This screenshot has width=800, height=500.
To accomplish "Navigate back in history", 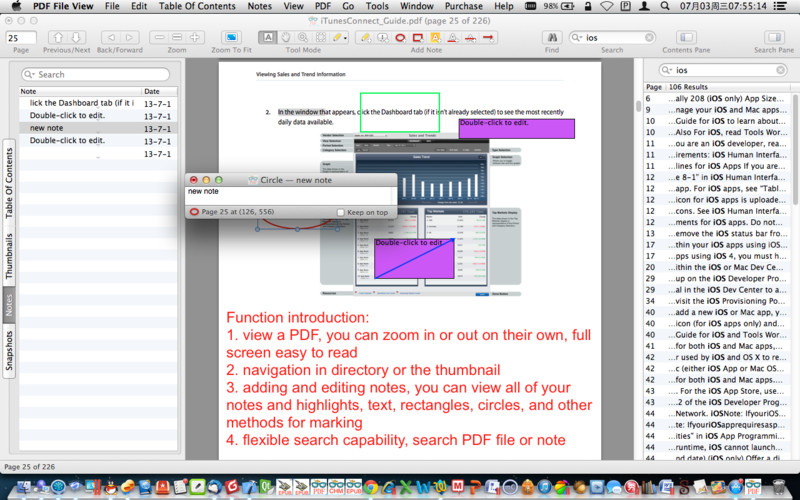I will 111,37.
